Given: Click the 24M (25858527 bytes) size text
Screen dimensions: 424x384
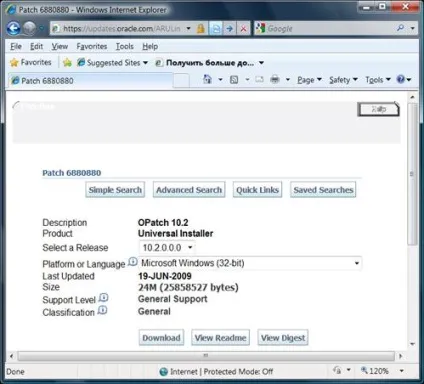Looking at the screenshot, I should pos(188,287).
